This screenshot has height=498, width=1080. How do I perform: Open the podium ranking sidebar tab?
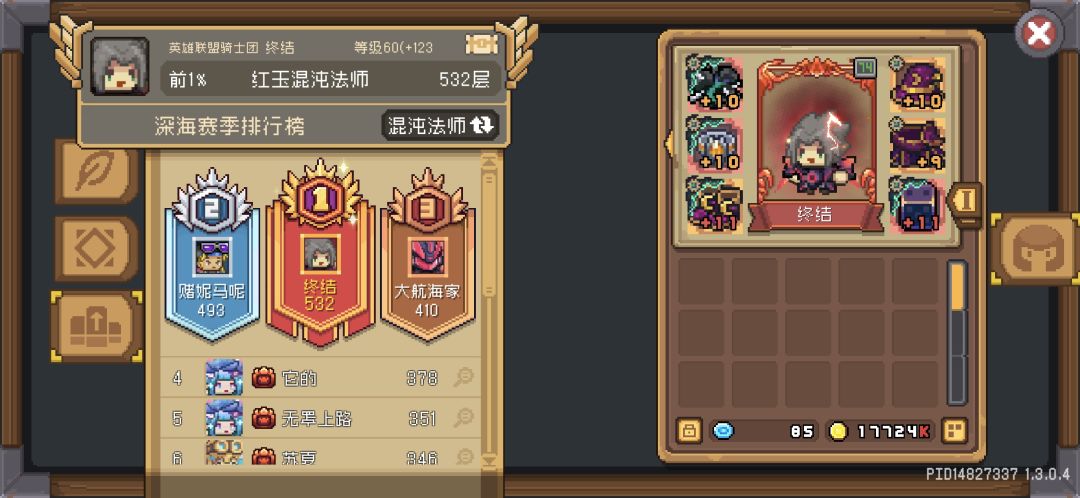[x=96, y=326]
